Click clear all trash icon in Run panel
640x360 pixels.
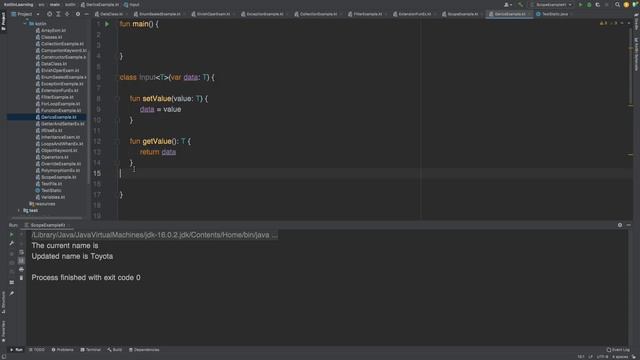21,278
